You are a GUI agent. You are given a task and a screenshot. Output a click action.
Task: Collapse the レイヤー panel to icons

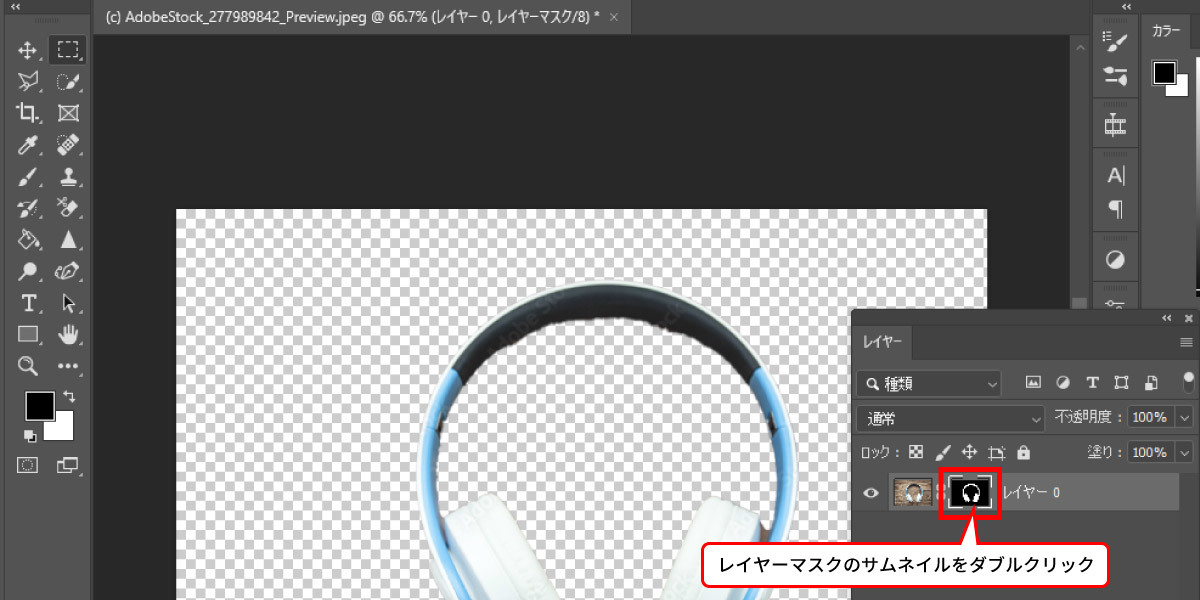click(x=1167, y=318)
